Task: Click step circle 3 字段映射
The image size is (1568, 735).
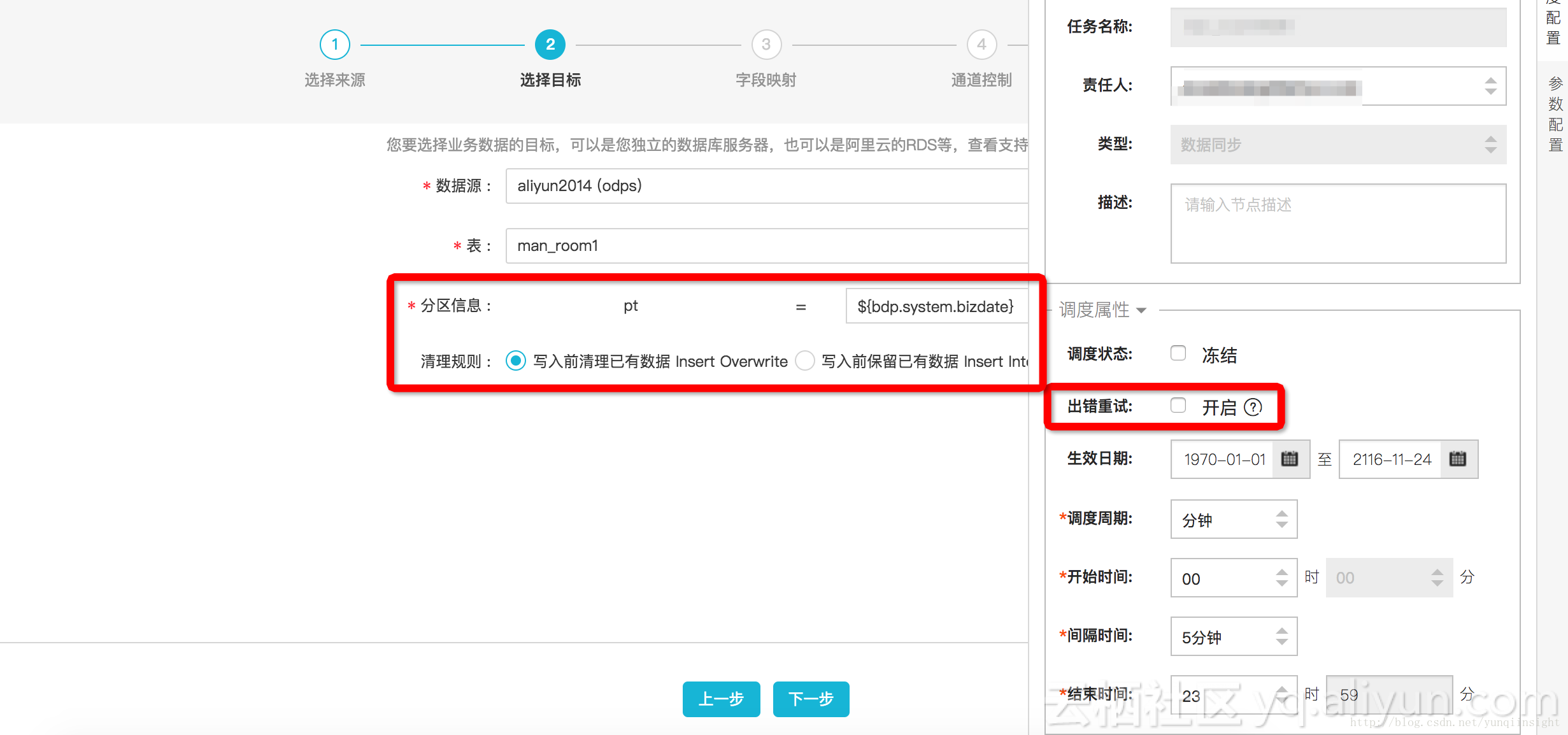Action: coord(766,44)
